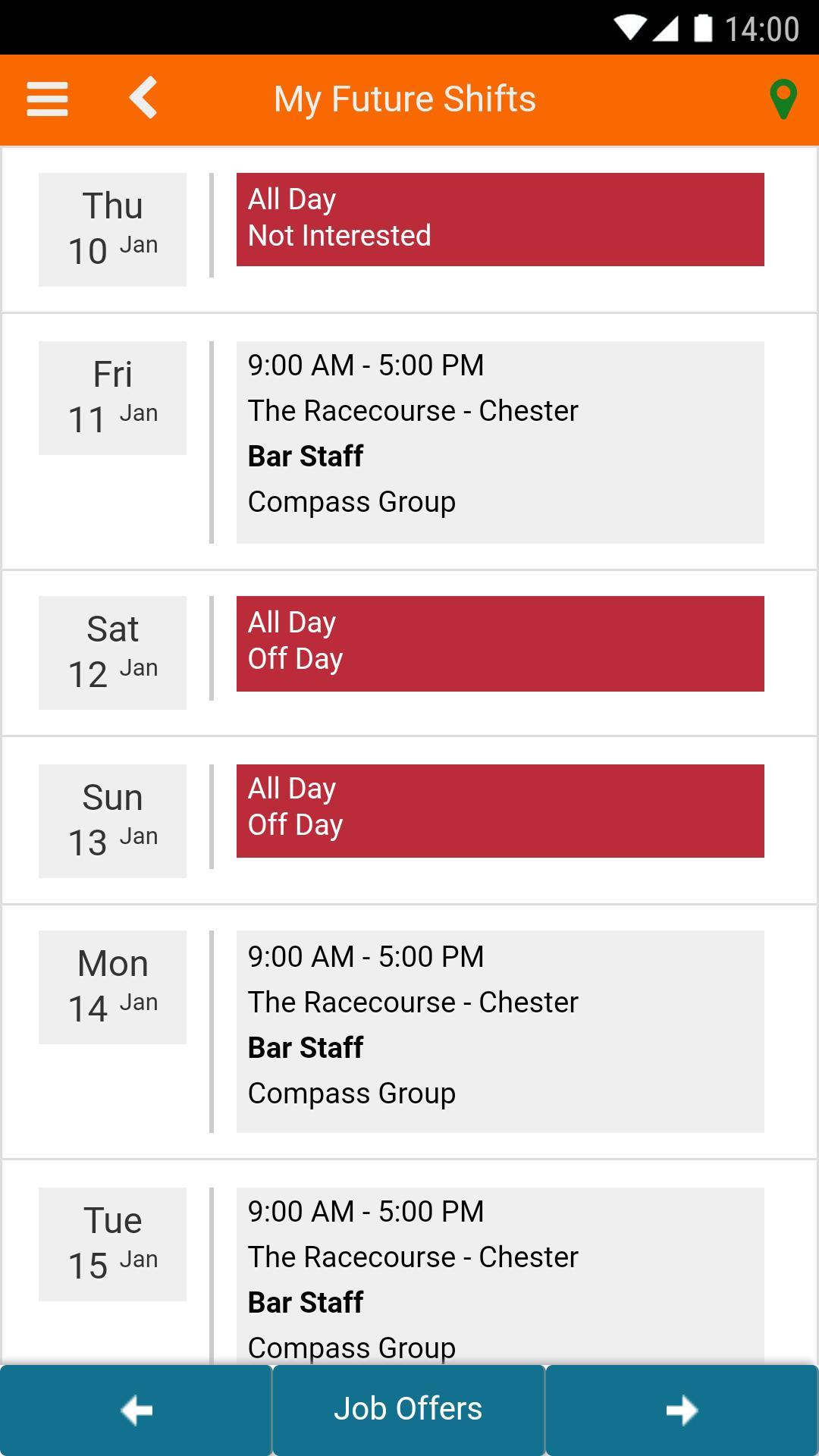
Task: Go to next shifts with right arrow
Action: pos(681,1410)
